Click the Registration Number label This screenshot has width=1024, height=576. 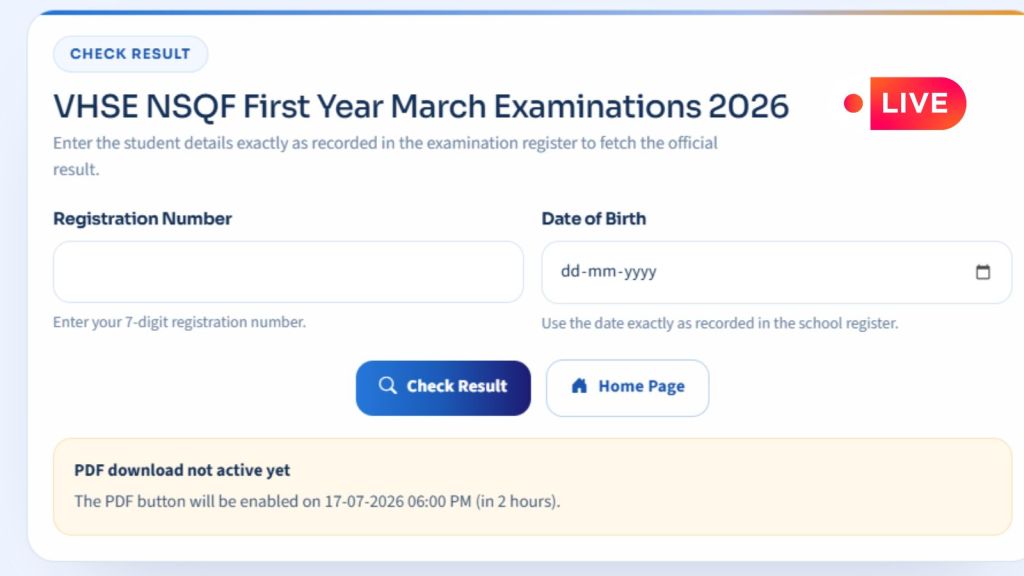(x=142, y=218)
